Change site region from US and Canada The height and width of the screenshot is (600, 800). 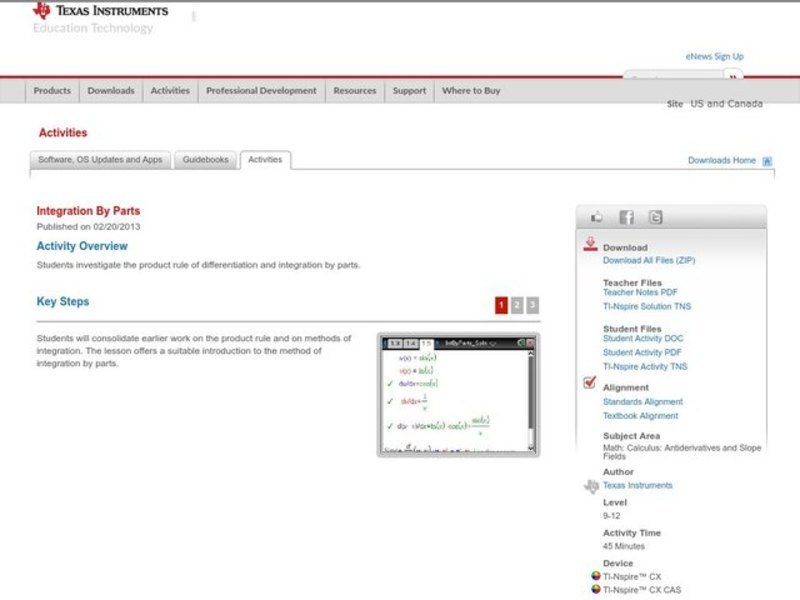coord(727,104)
